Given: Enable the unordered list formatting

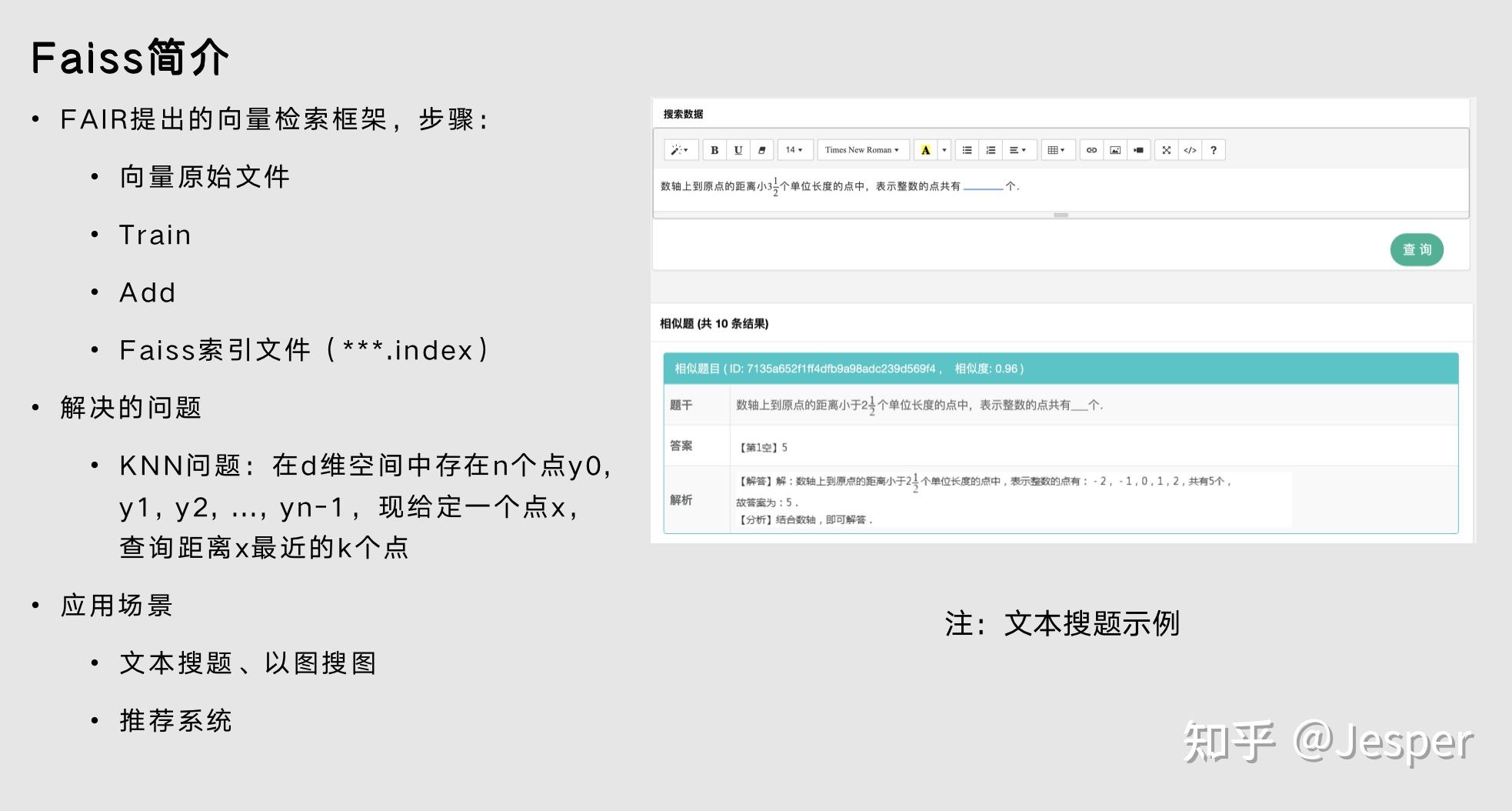Looking at the screenshot, I should pos(968,150).
